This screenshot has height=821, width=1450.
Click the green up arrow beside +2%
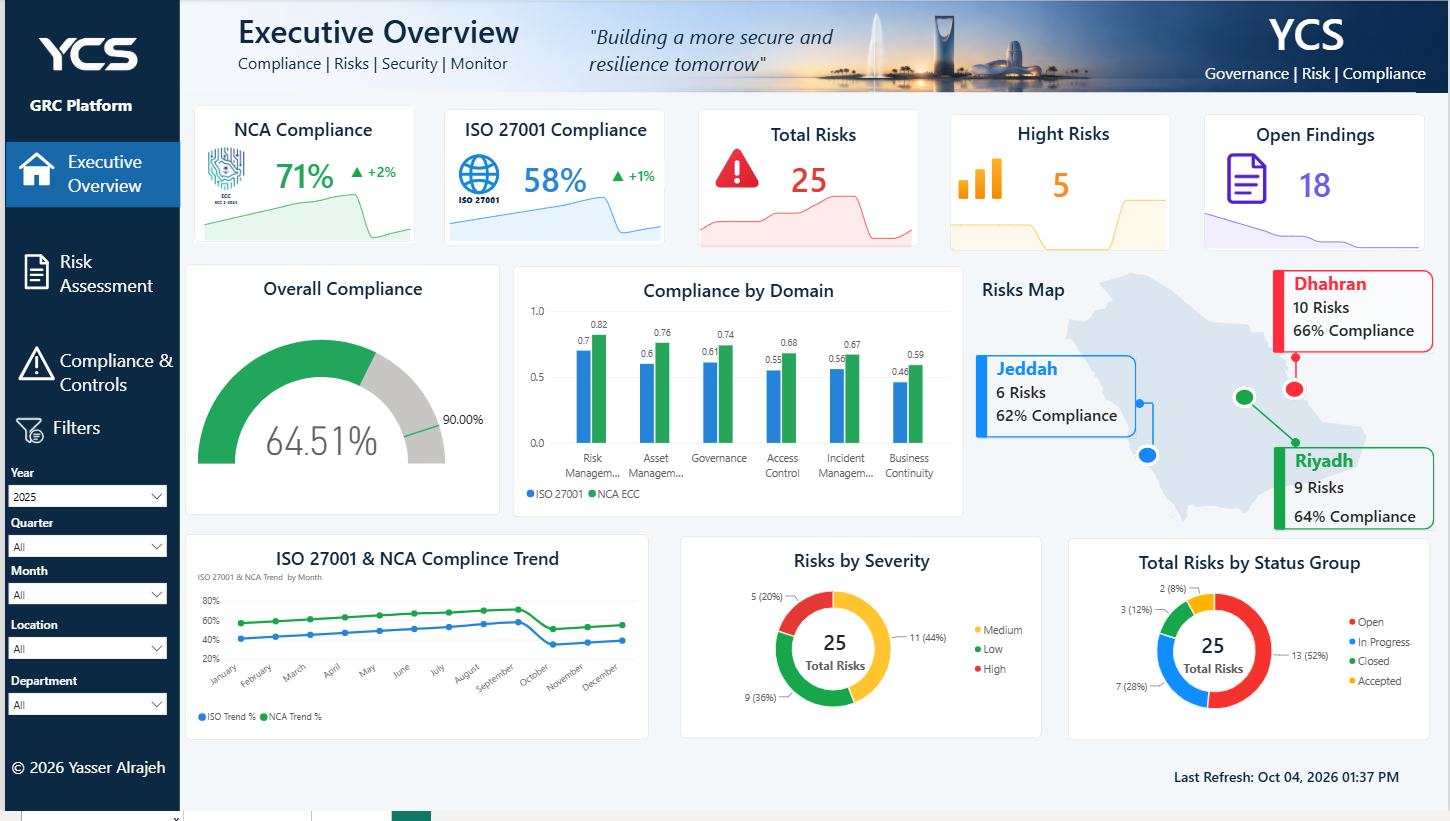click(356, 172)
